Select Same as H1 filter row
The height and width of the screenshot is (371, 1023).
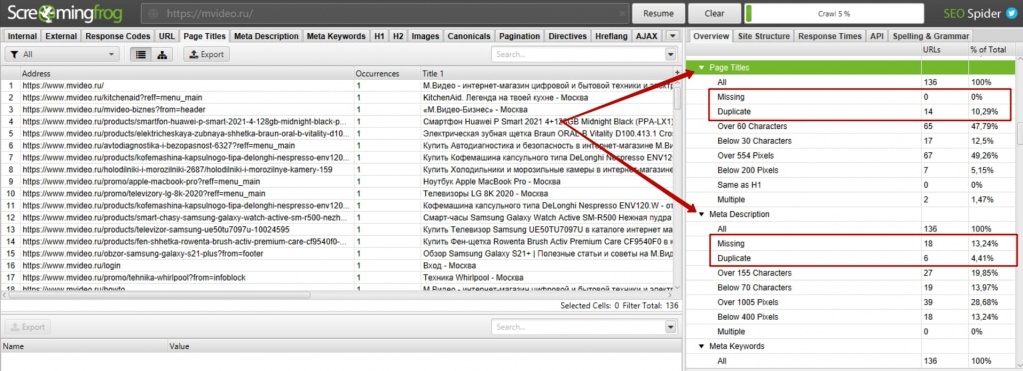[851, 185]
